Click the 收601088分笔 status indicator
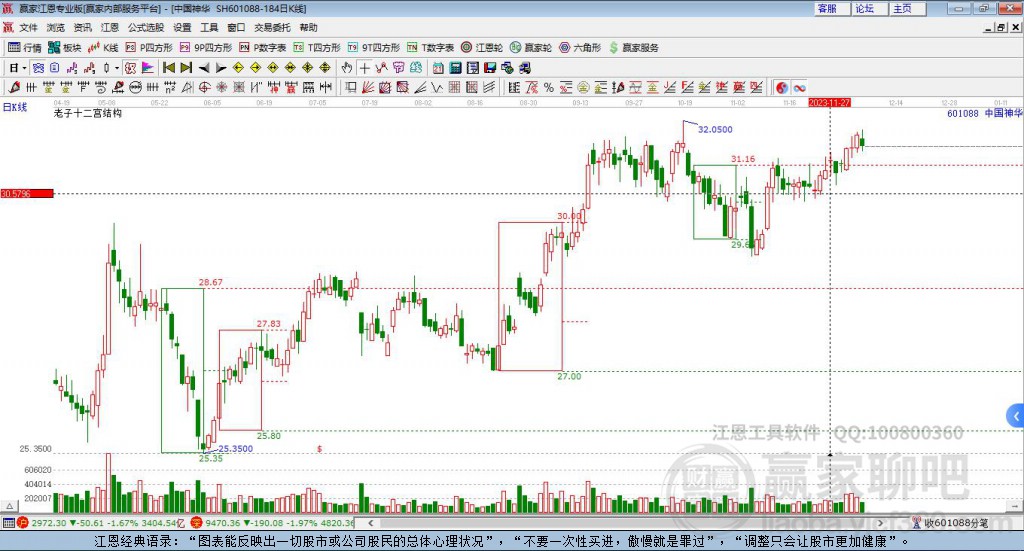The height and width of the screenshot is (551, 1024). point(950,523)
